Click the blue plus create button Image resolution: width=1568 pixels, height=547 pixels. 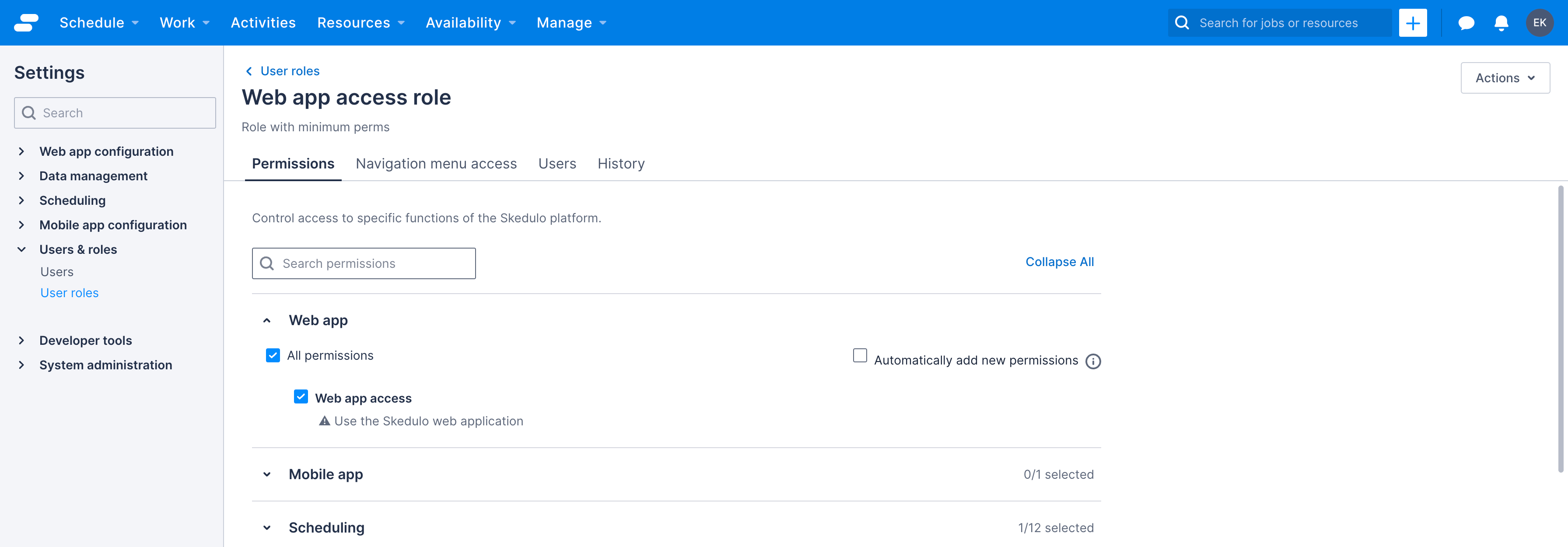coord(1413,23)
